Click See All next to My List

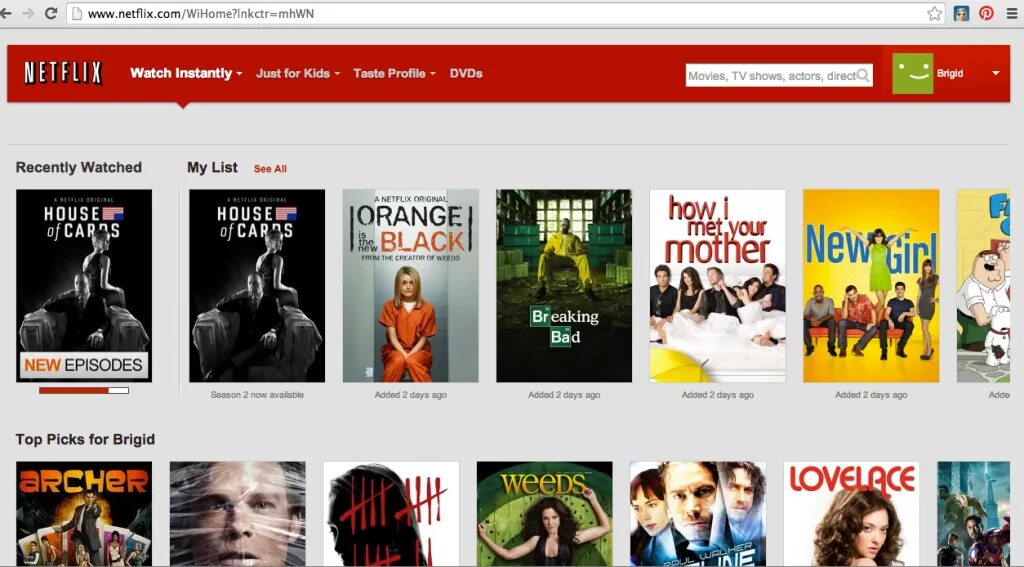point(270,169)
